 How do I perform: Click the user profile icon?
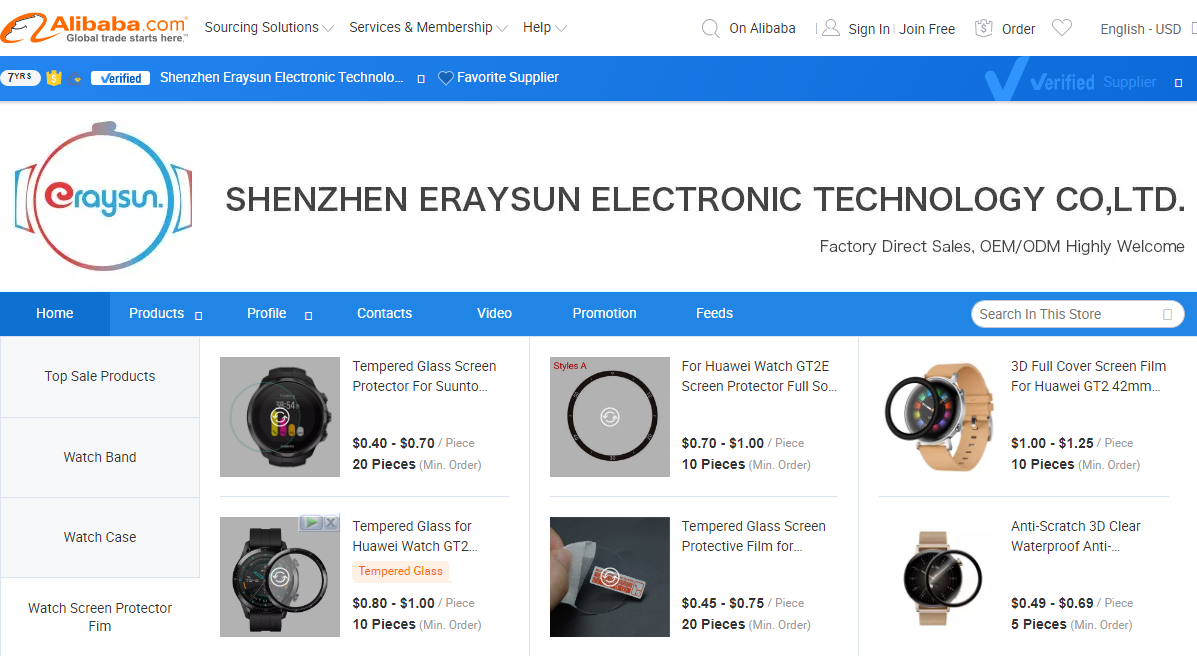coord(831,28)
